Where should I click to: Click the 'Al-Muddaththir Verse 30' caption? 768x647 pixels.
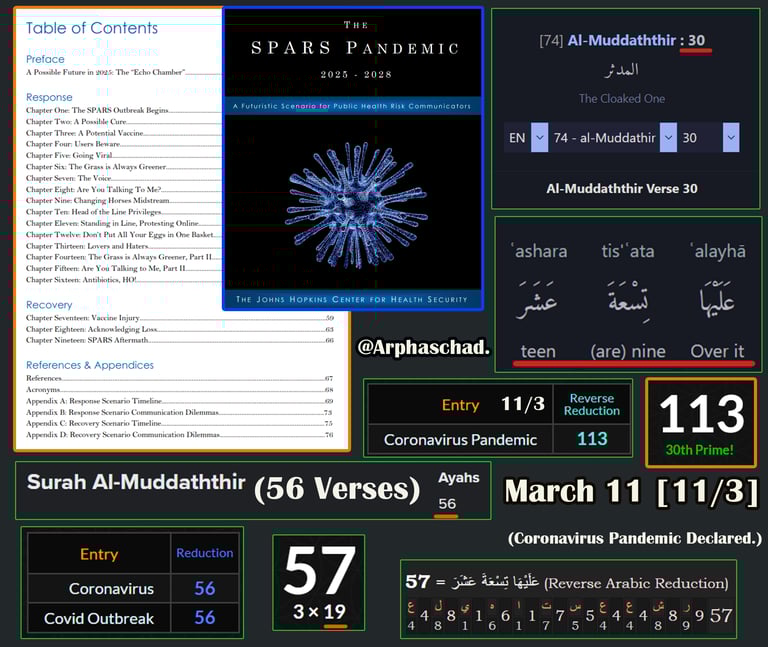pos(622,189)
